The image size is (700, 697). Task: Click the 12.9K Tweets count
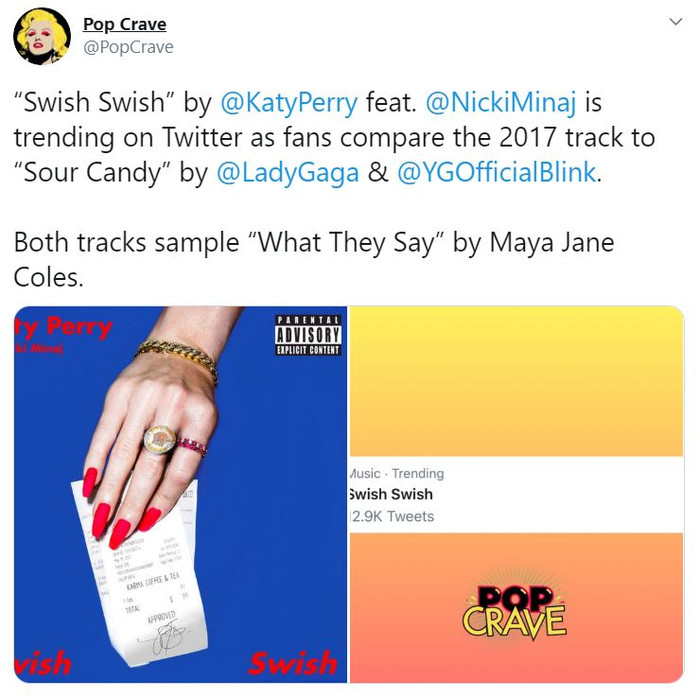(x=392, y=516)
